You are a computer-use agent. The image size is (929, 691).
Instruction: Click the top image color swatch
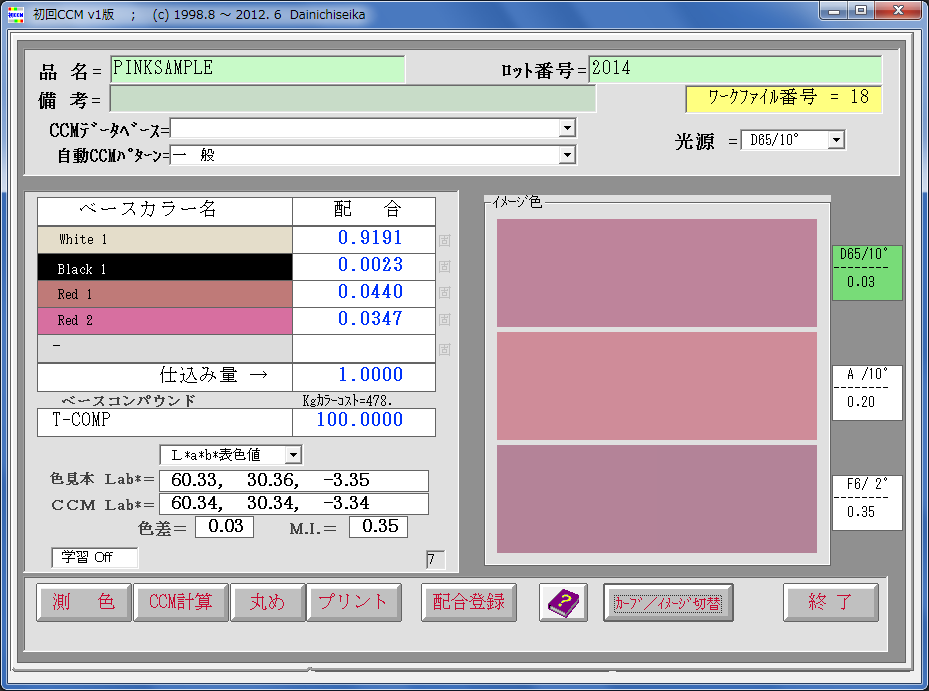point(656,273)
